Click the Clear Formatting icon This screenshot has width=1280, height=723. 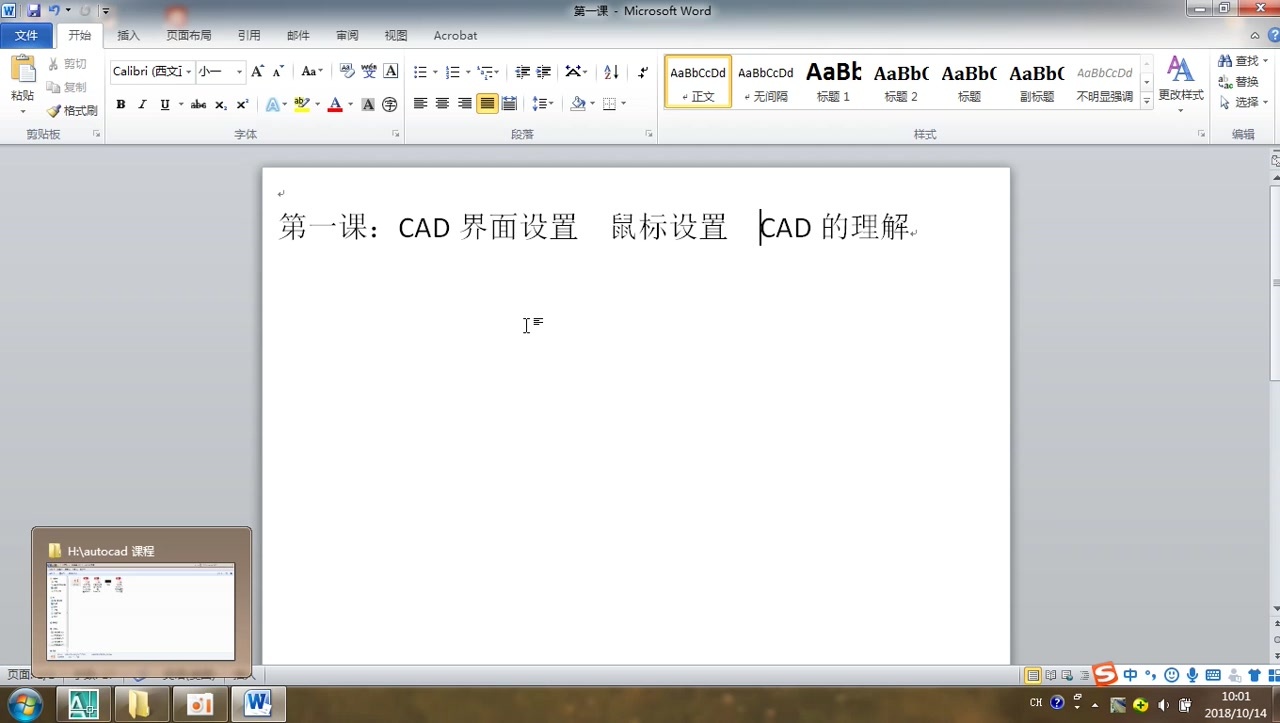(347, 72)
